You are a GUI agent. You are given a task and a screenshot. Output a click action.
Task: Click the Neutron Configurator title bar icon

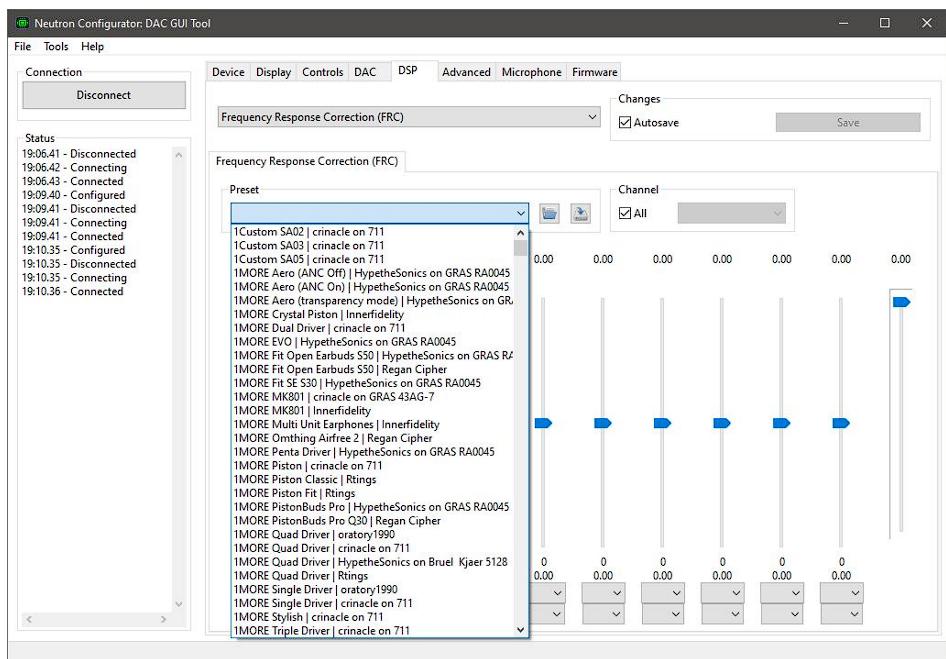pos(22,23)
